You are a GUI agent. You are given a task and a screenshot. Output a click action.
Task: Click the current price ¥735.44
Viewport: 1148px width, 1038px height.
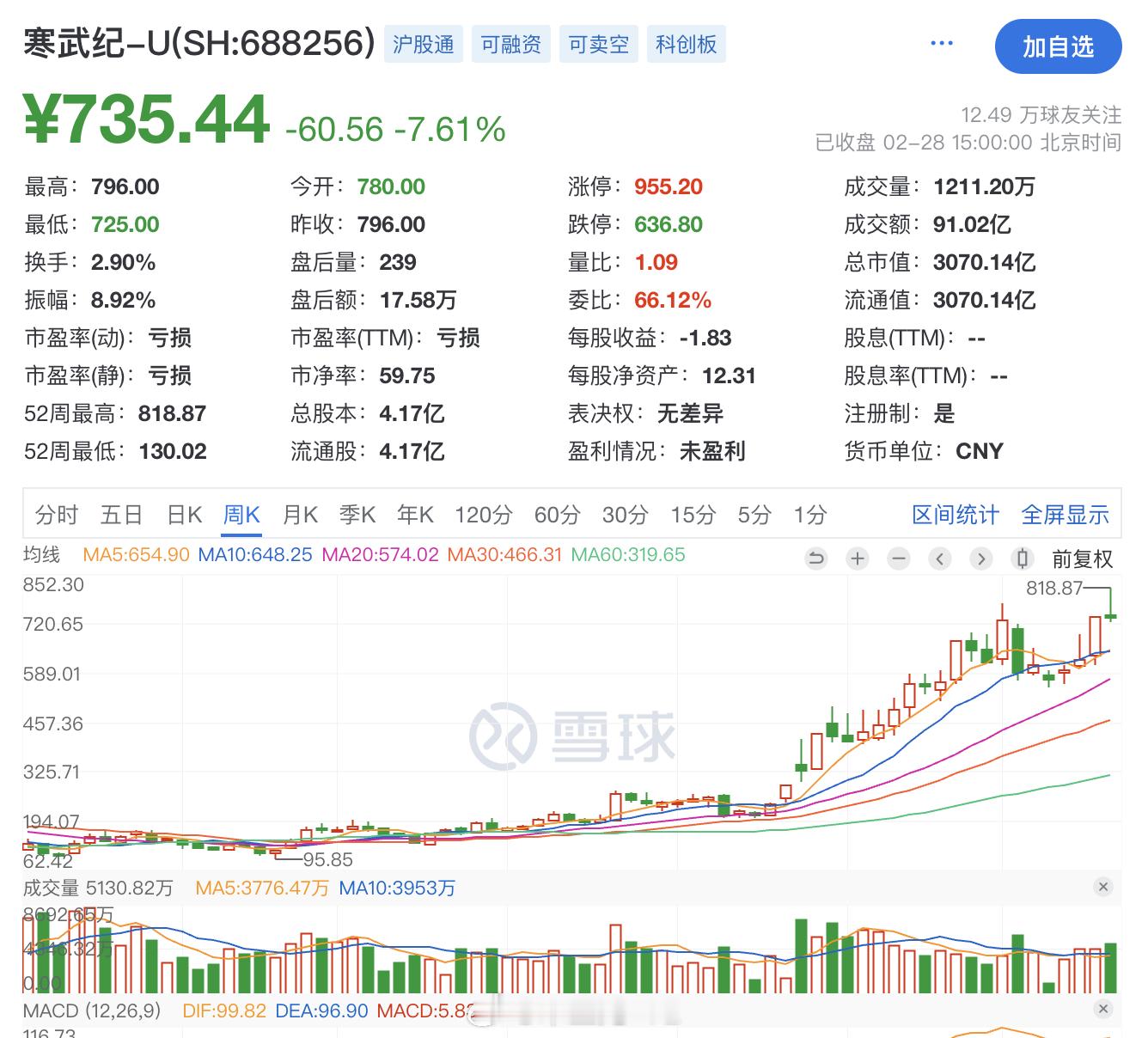pos(147,119)
